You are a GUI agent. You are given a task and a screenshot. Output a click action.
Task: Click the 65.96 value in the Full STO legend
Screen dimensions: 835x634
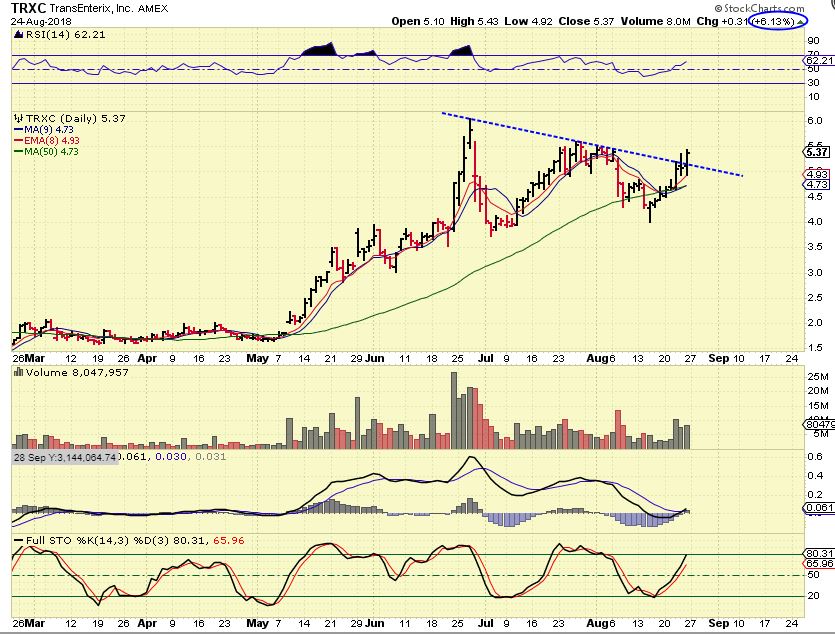tap(228, 540)
